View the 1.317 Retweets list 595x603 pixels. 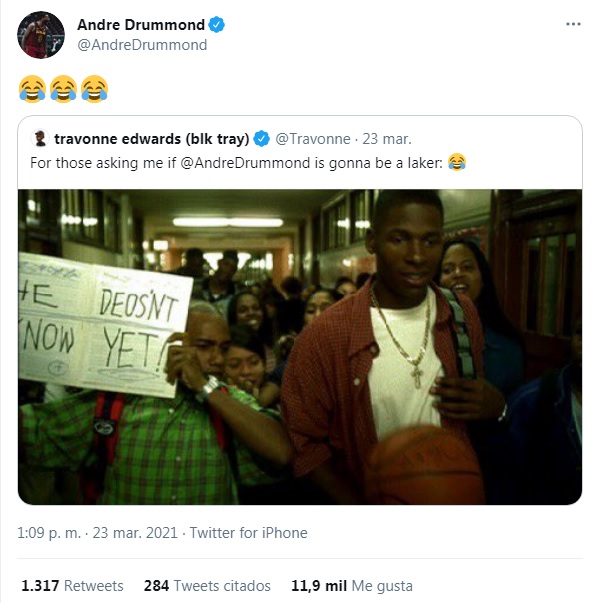[x=72, y=586]
